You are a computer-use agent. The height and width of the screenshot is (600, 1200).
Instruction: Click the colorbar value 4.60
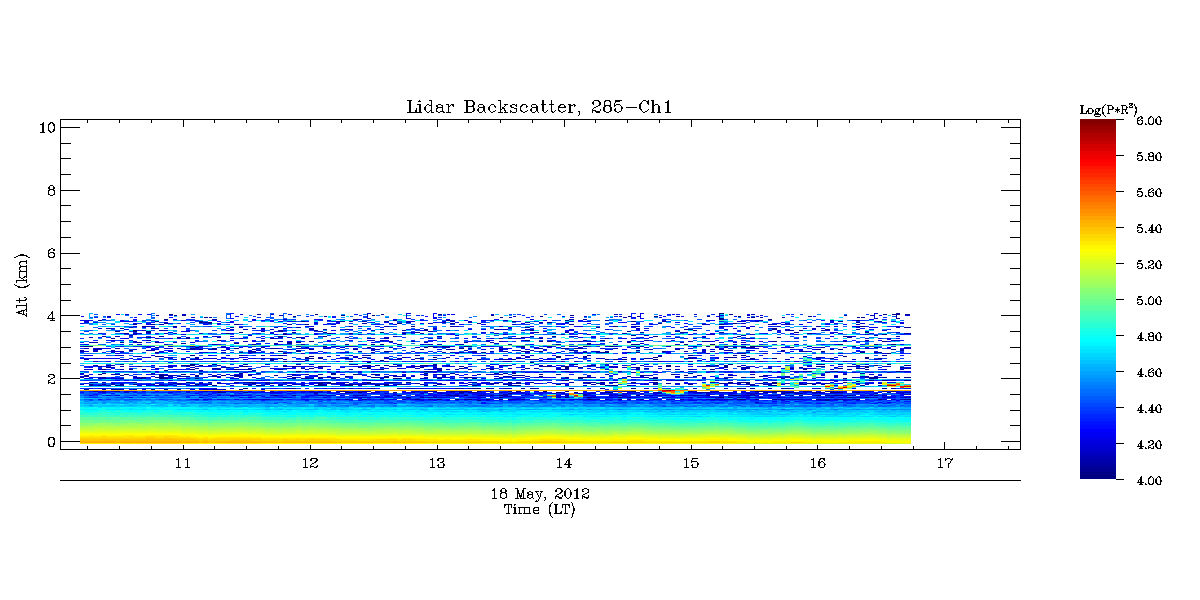(1148, 373)
